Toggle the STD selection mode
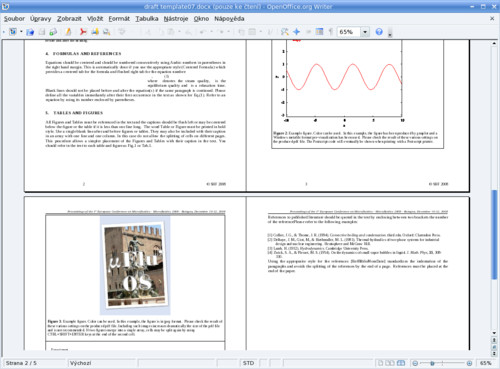Viewport: 500px width, 369px height. click(248, 363)
